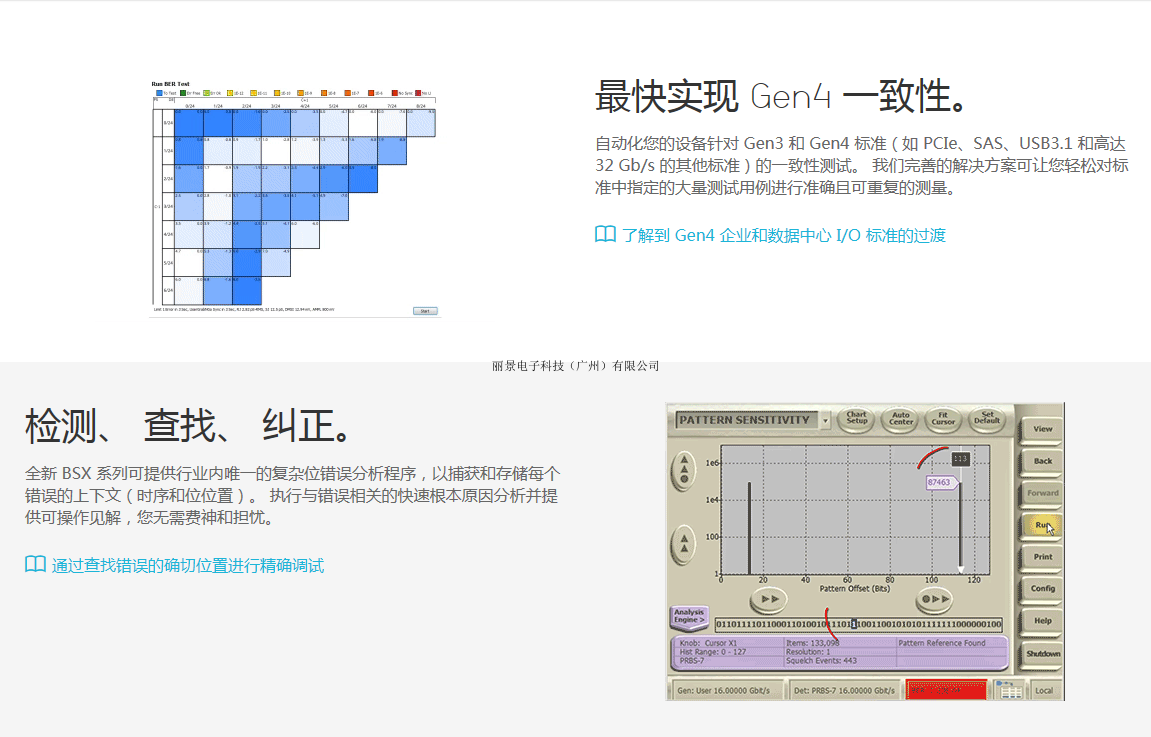Click the '检测、 查找、 纠正。' heading

tap(191, 426)
